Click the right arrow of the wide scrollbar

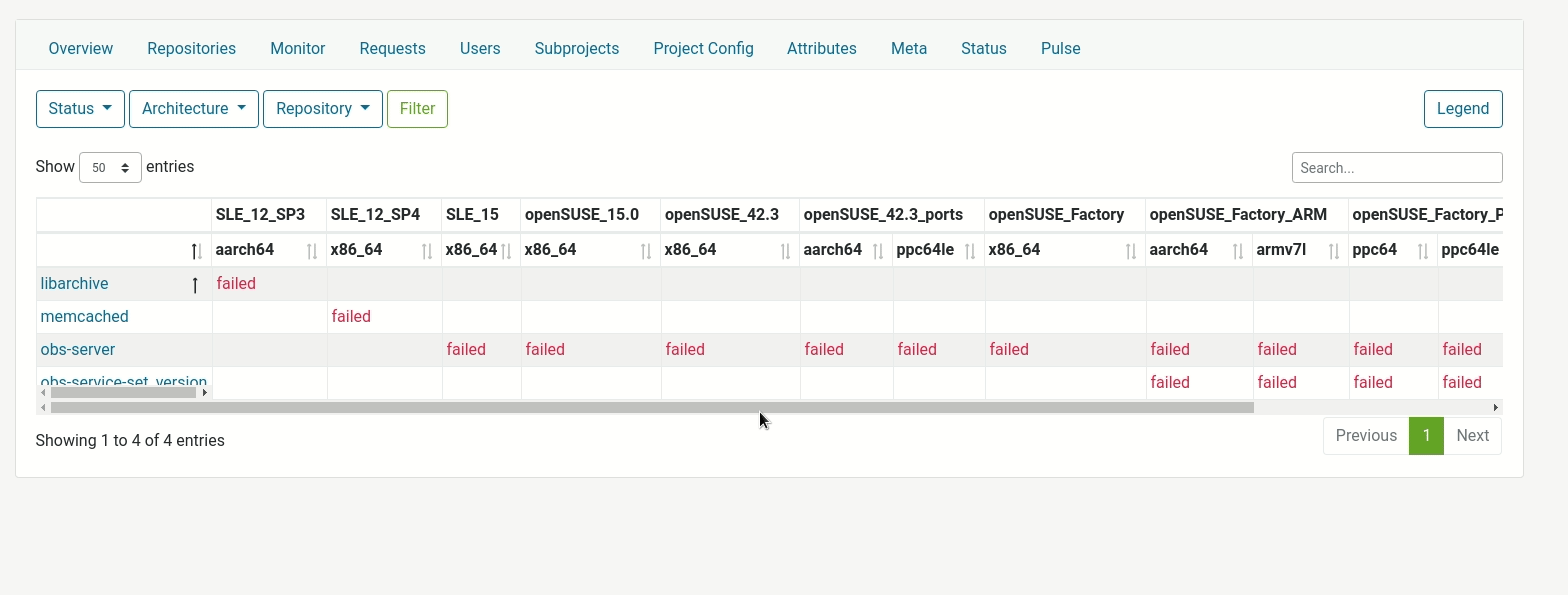(1496, 407)
